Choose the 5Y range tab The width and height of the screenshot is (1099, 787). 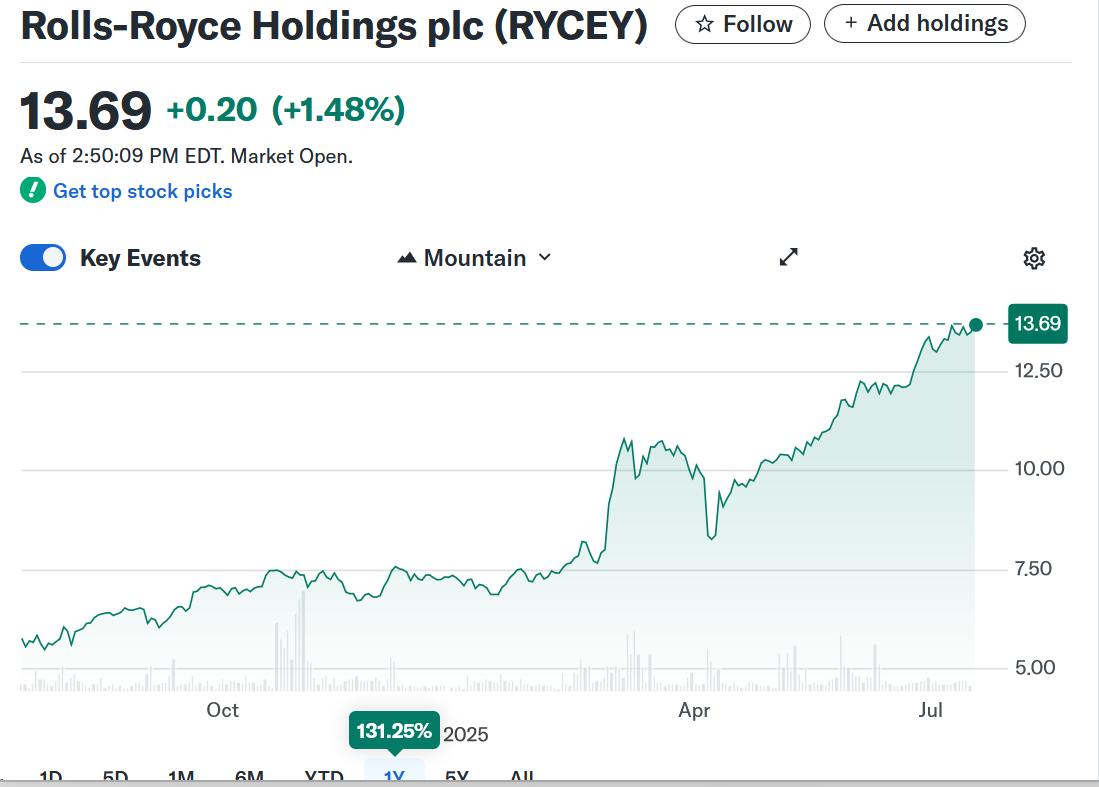pyautogui.click(x=457, y=777)
